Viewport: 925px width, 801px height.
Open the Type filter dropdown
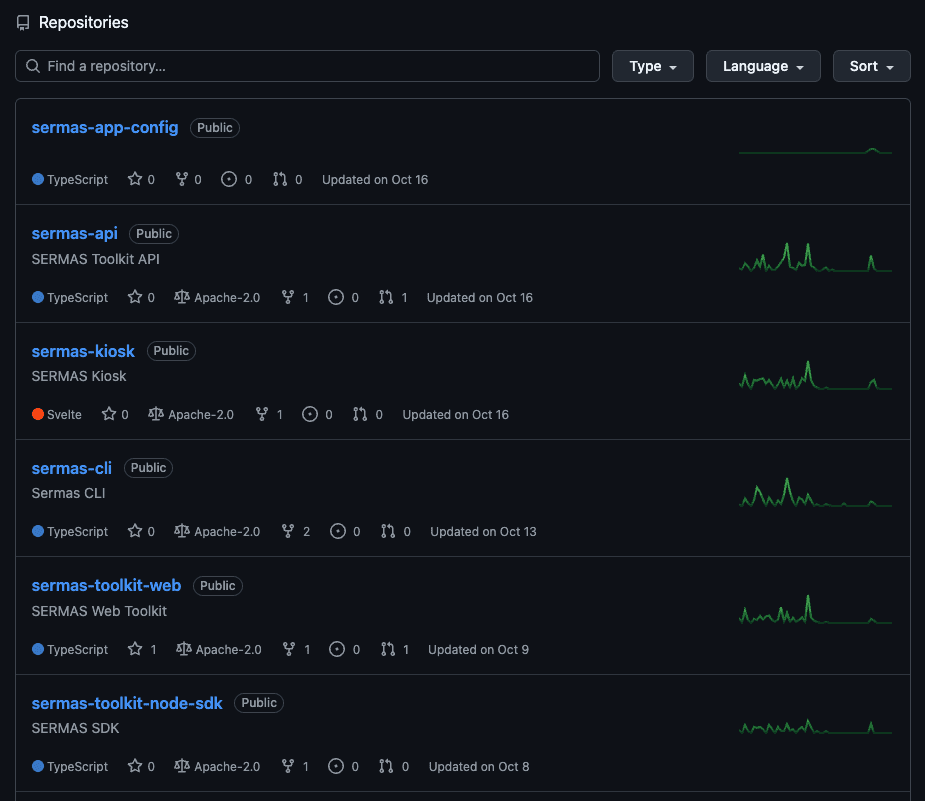click(652, 66)
